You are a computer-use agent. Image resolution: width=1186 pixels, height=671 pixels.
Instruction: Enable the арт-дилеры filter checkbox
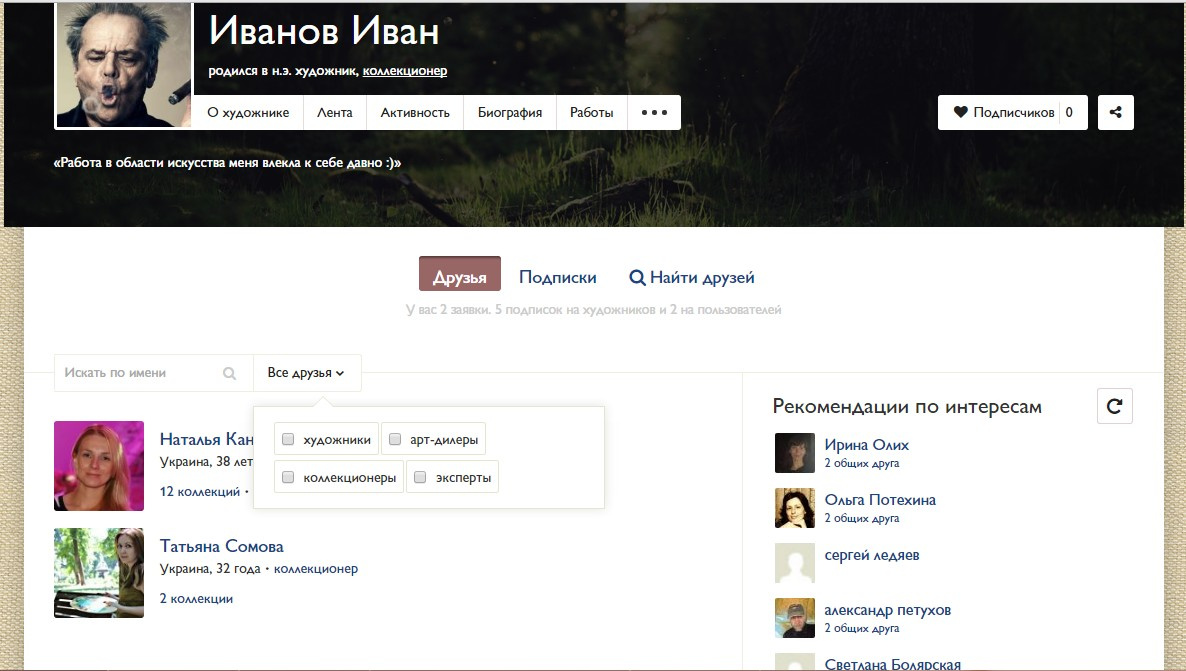tap(395, 439)
